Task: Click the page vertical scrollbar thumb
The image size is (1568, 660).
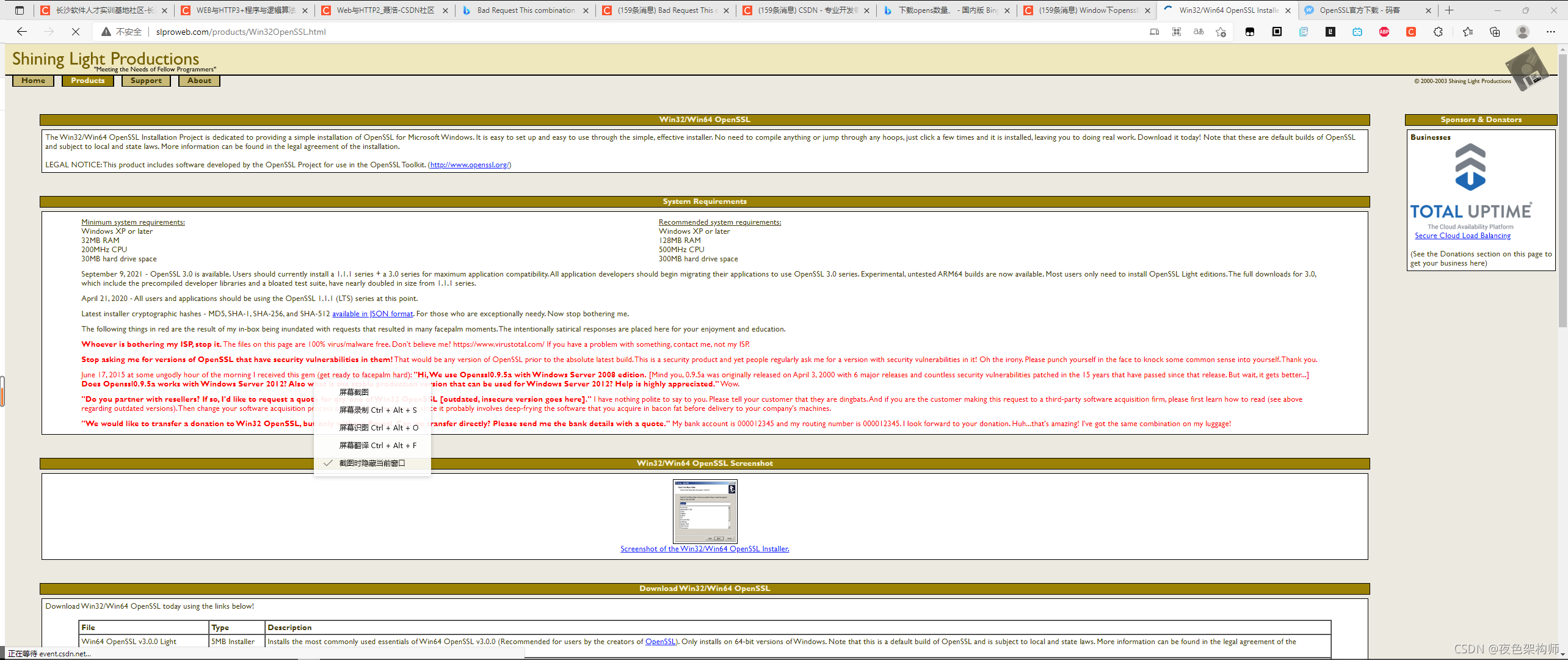Action: tap(1563, 190)
